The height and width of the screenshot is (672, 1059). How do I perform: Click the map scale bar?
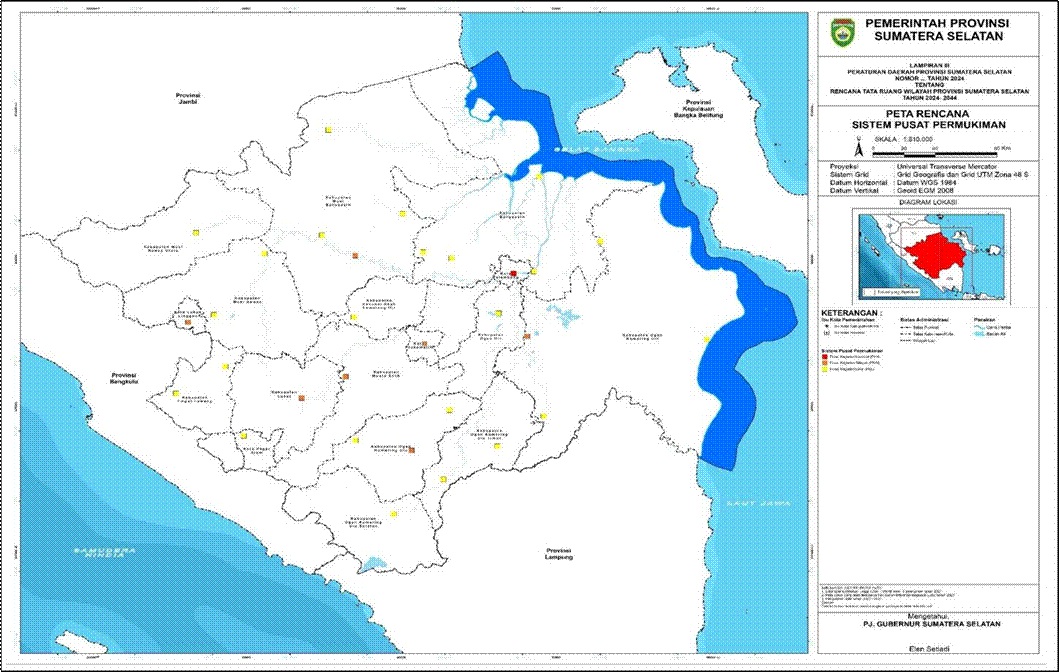pos(934,152)
